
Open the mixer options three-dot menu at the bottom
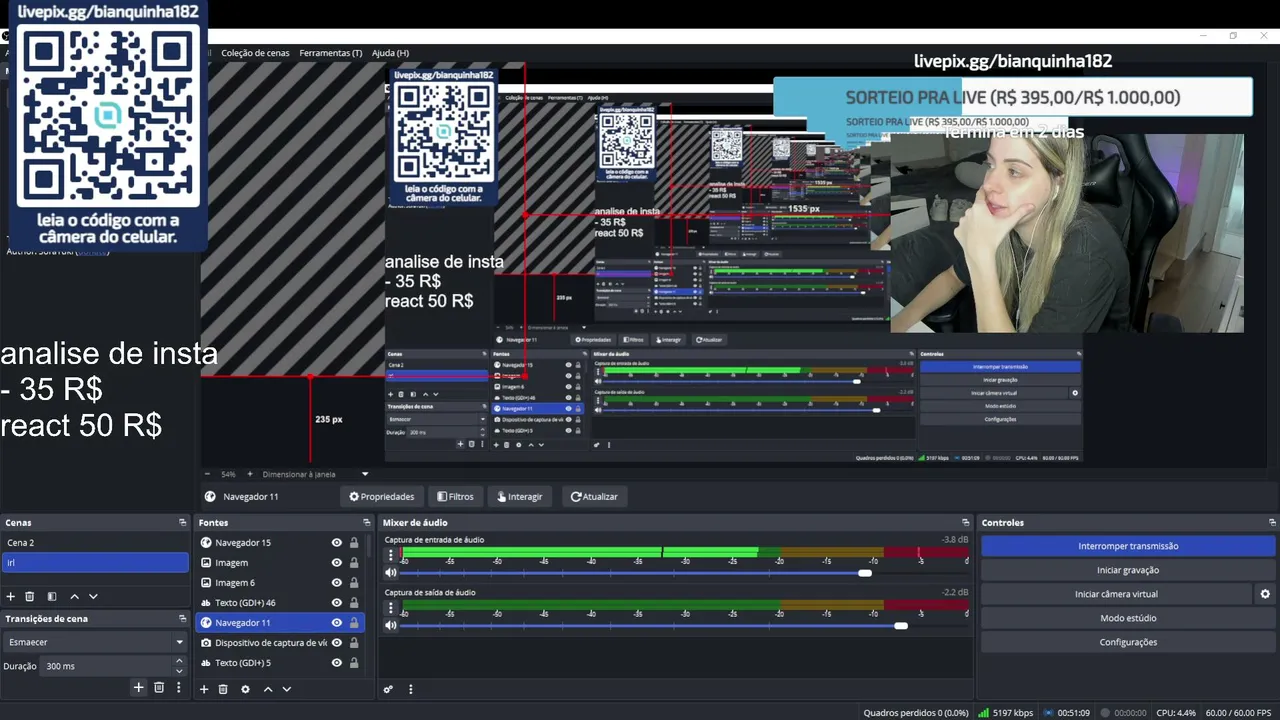pos(410,689)
